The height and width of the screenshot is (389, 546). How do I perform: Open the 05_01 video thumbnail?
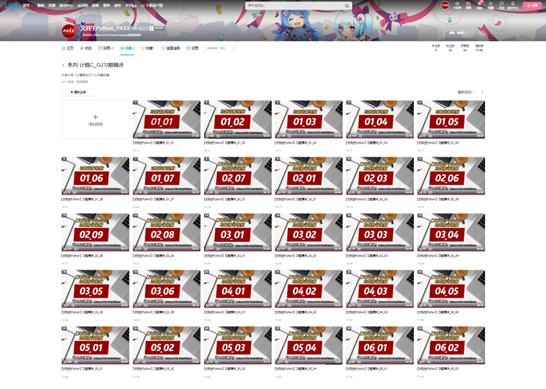(95, 345)
